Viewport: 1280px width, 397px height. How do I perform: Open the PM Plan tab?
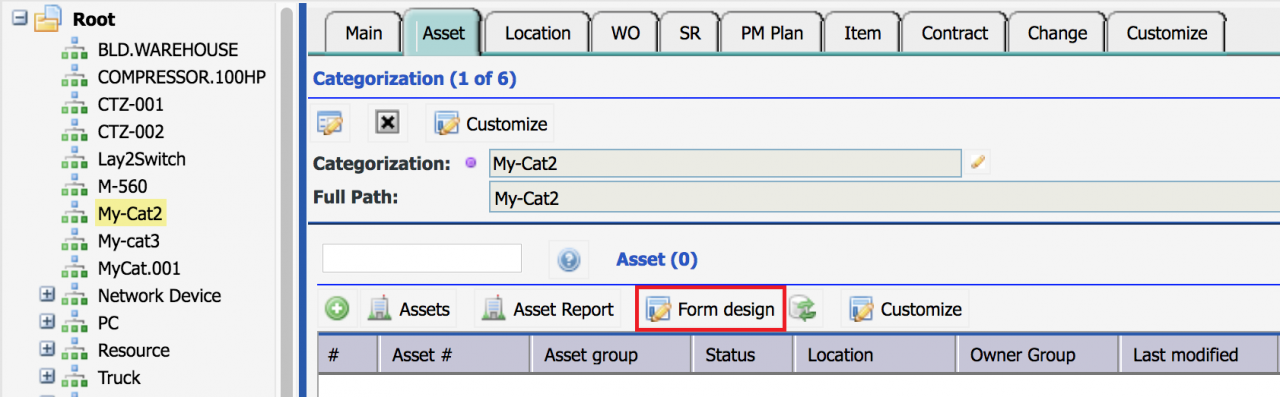click(x=772, y=33)
